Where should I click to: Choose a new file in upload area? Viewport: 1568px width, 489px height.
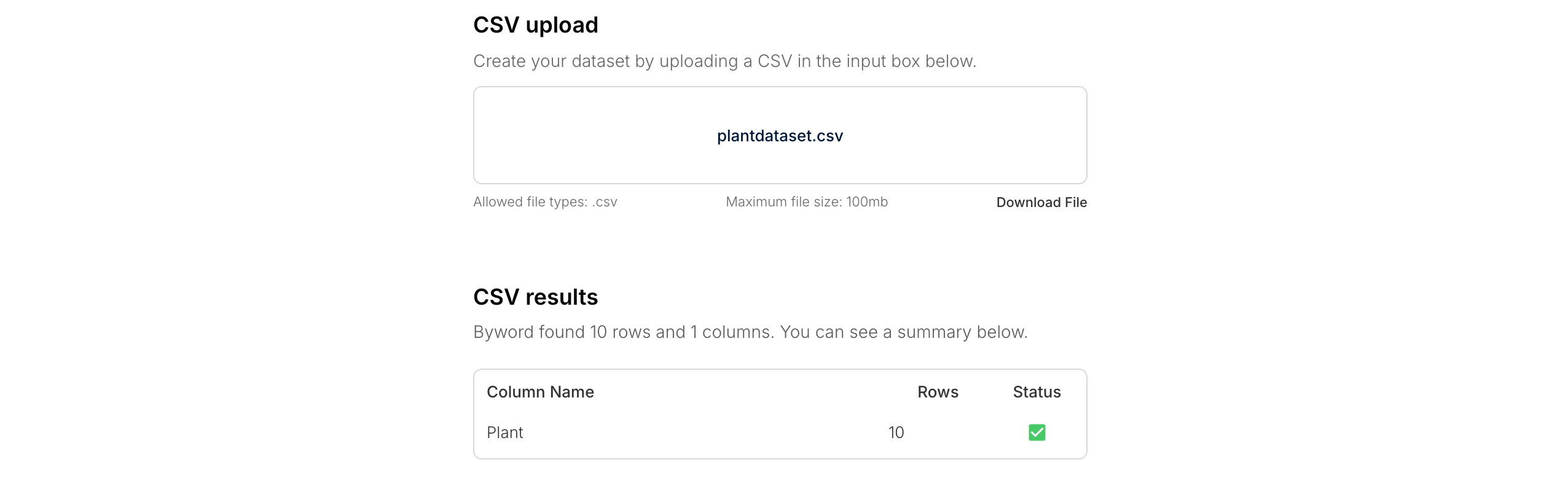[780, 135]
